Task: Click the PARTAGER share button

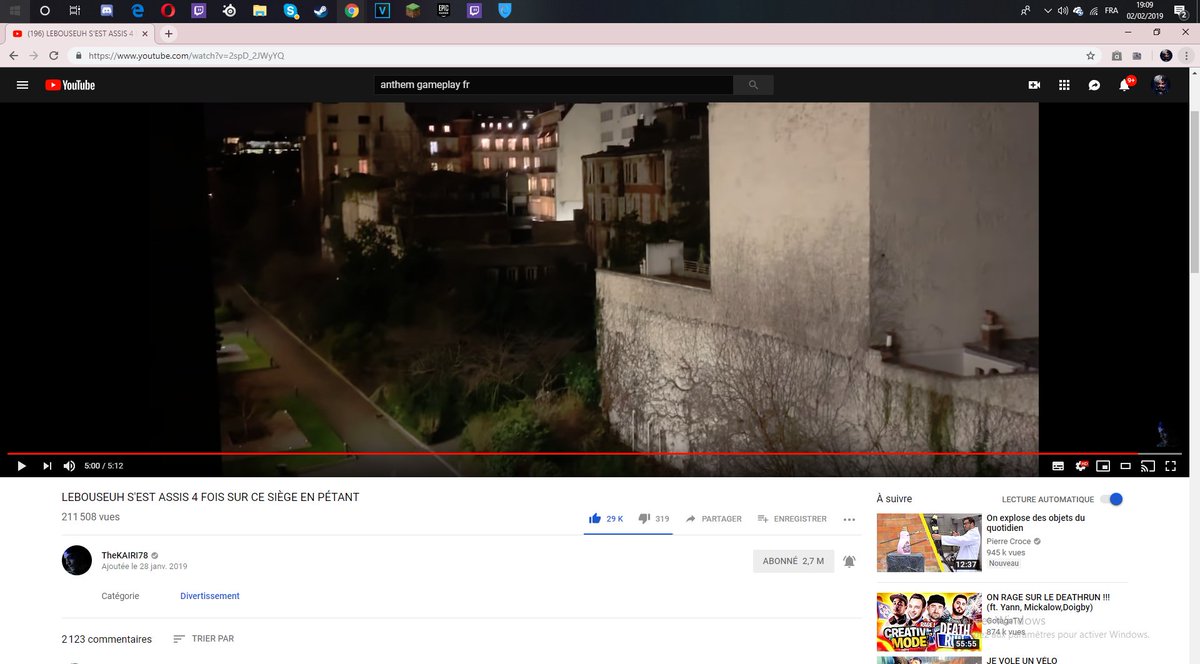Action: pyautogui.click(x=714, y=519)
